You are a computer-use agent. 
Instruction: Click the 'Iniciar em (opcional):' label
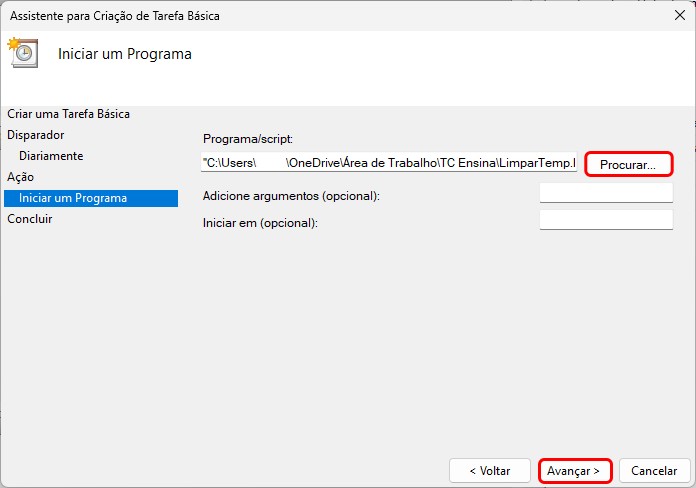tap(259, 222)
